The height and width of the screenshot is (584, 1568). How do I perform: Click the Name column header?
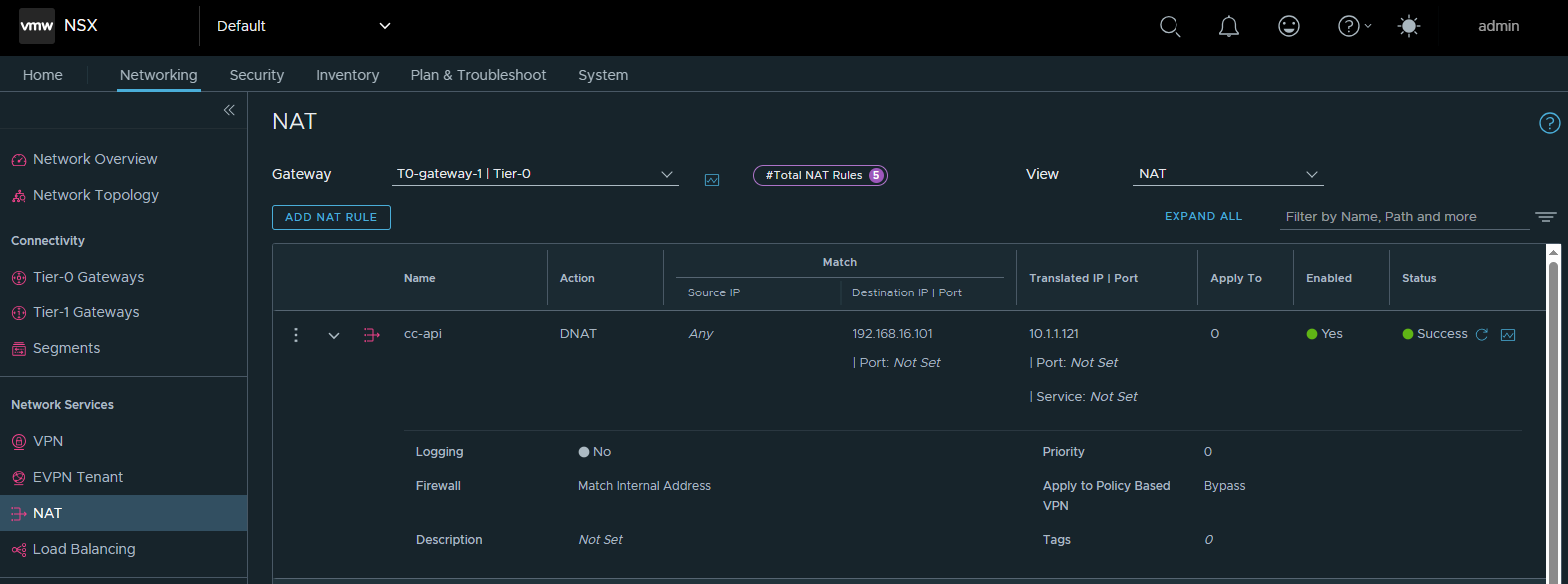pyautogui.click(x=419, y=278)
